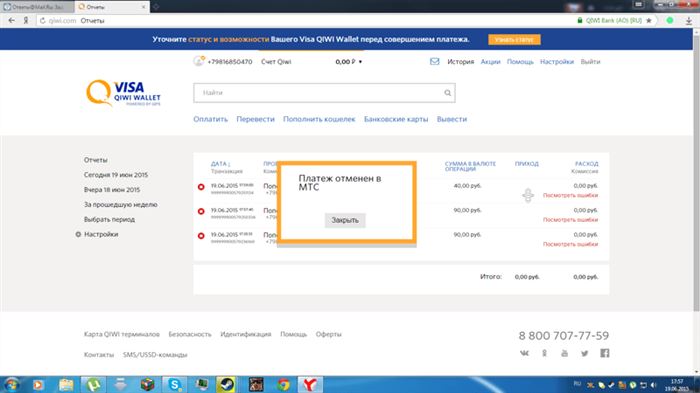This screenshot has height=393, width=700.
Task: Click red error status icon of second 90,00 row
Action: click(x=201, y=211)
